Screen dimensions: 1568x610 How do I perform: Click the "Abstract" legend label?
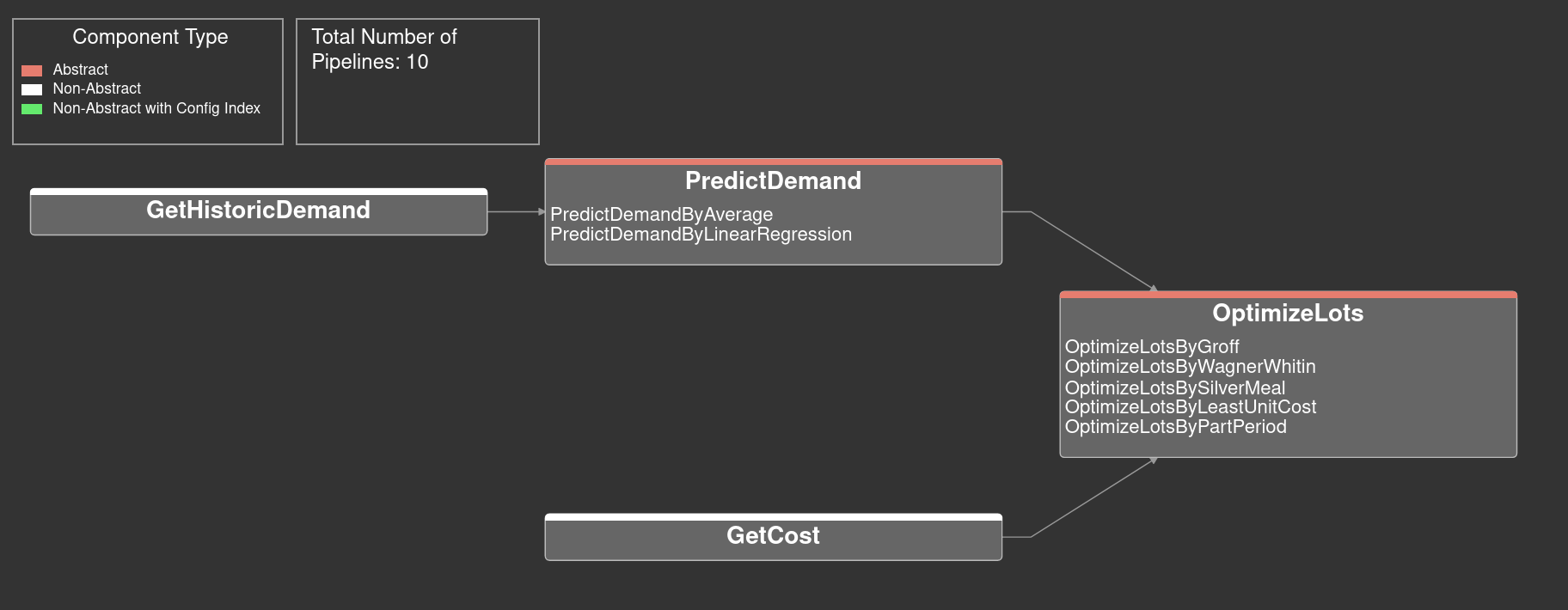point(81,70)
